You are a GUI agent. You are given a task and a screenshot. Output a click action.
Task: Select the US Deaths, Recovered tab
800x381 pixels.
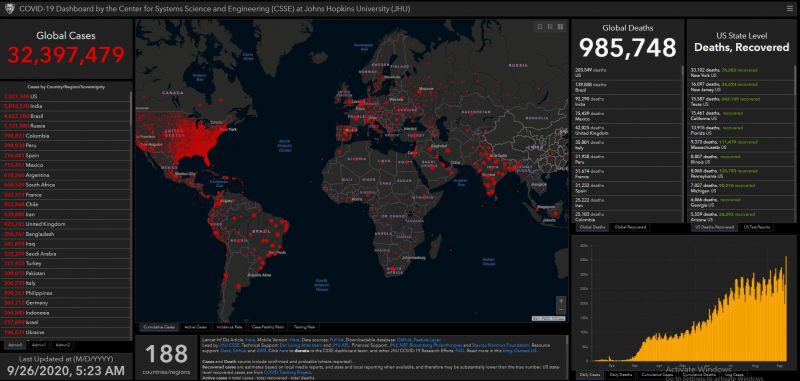point(713,227)
